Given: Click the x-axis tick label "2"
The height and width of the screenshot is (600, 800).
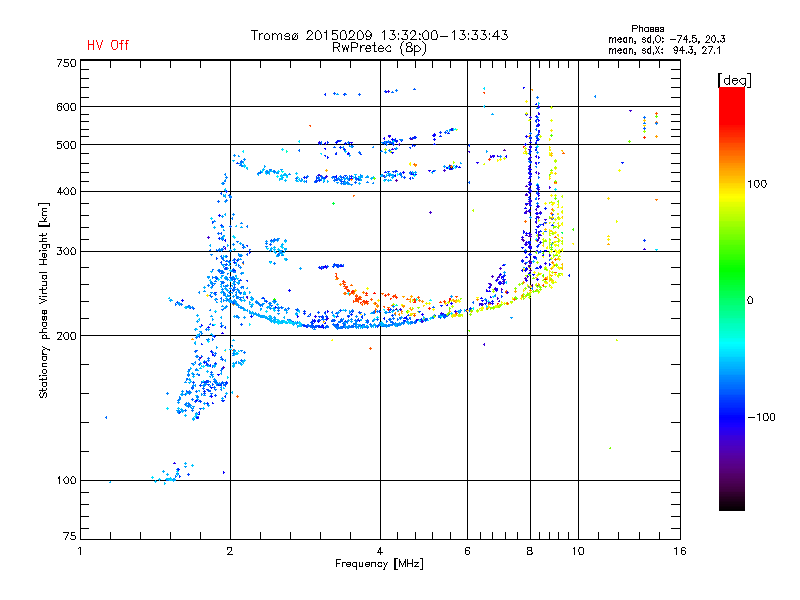Looking at the screenshot, I should click(x=230, y=551).
